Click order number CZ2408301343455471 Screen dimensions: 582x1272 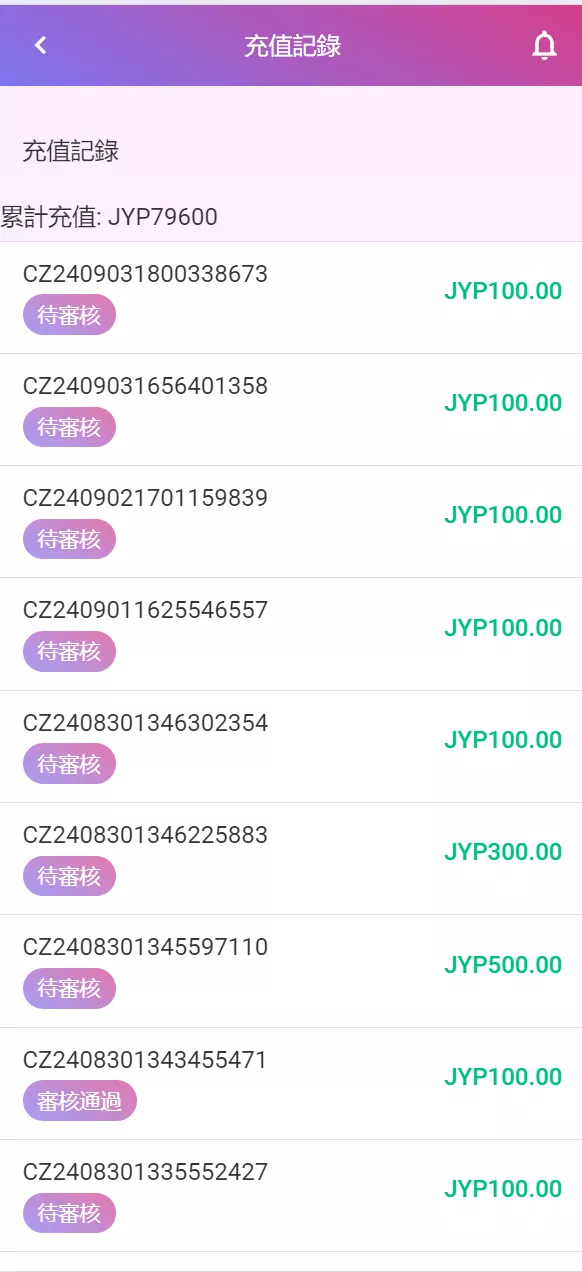[x=145, y=1059]
